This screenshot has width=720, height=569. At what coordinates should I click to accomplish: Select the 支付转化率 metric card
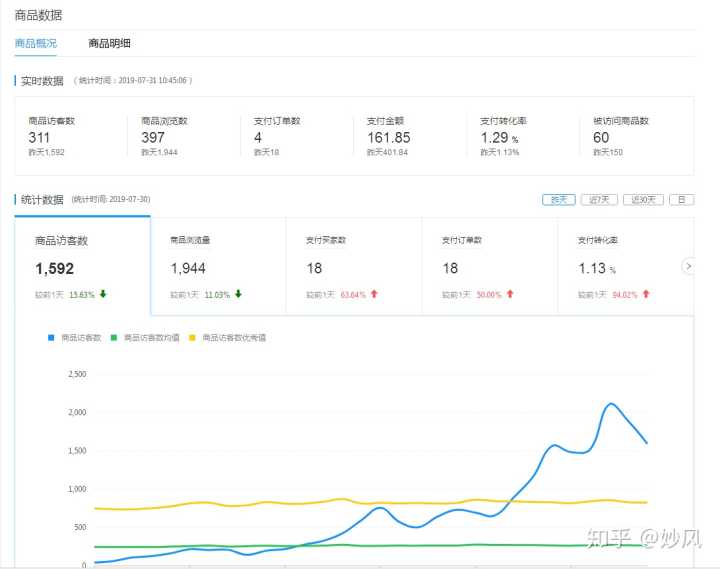tap(622, 266)
